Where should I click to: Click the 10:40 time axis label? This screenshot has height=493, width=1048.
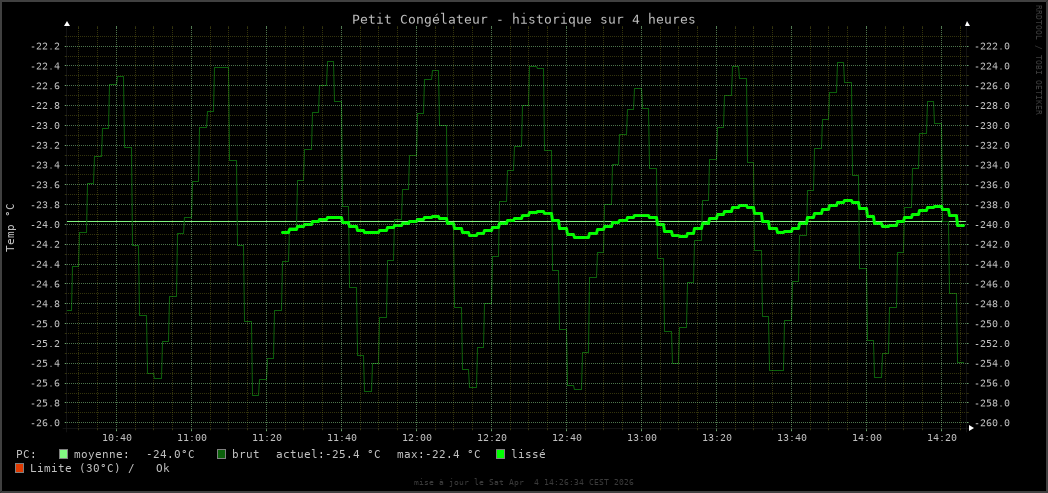(x=117, y=438)
